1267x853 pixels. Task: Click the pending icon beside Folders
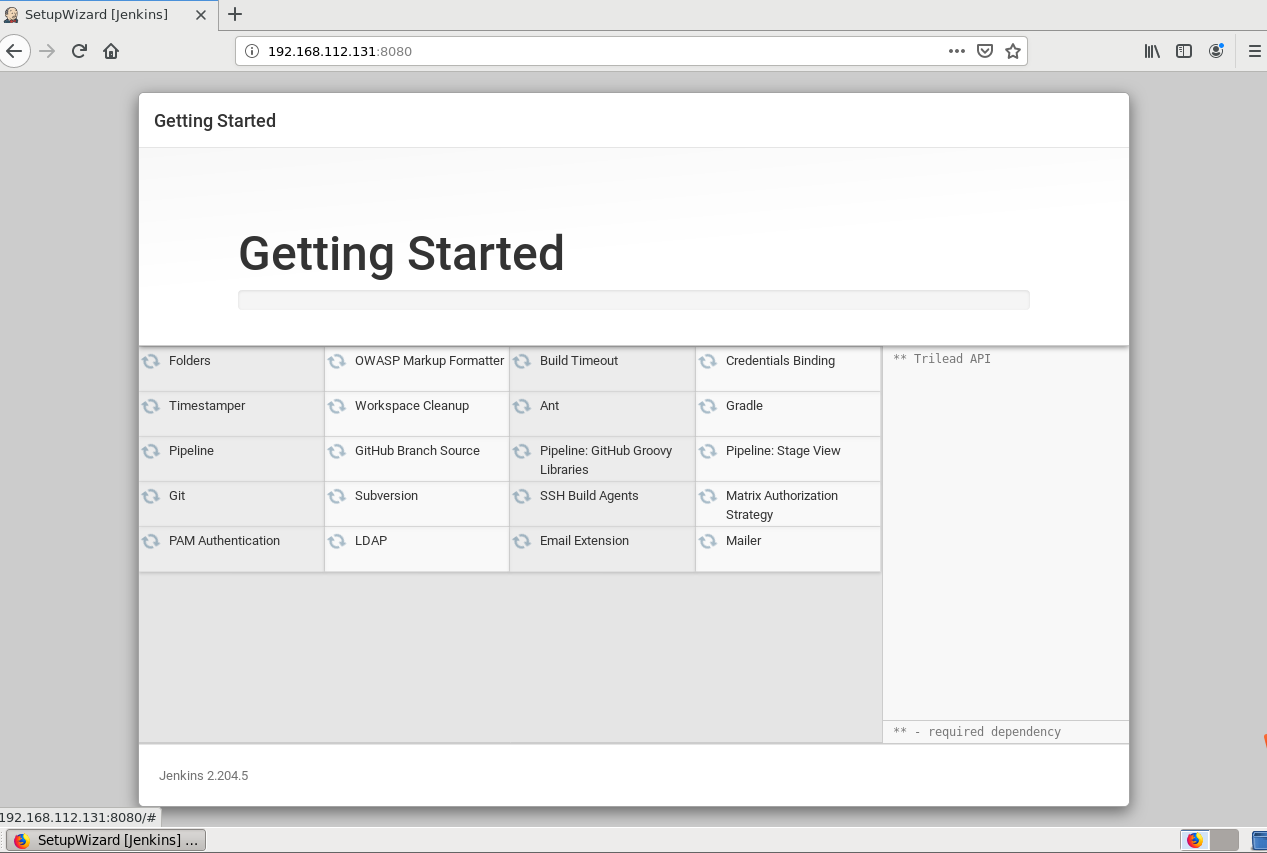click(x=151, y=361)
